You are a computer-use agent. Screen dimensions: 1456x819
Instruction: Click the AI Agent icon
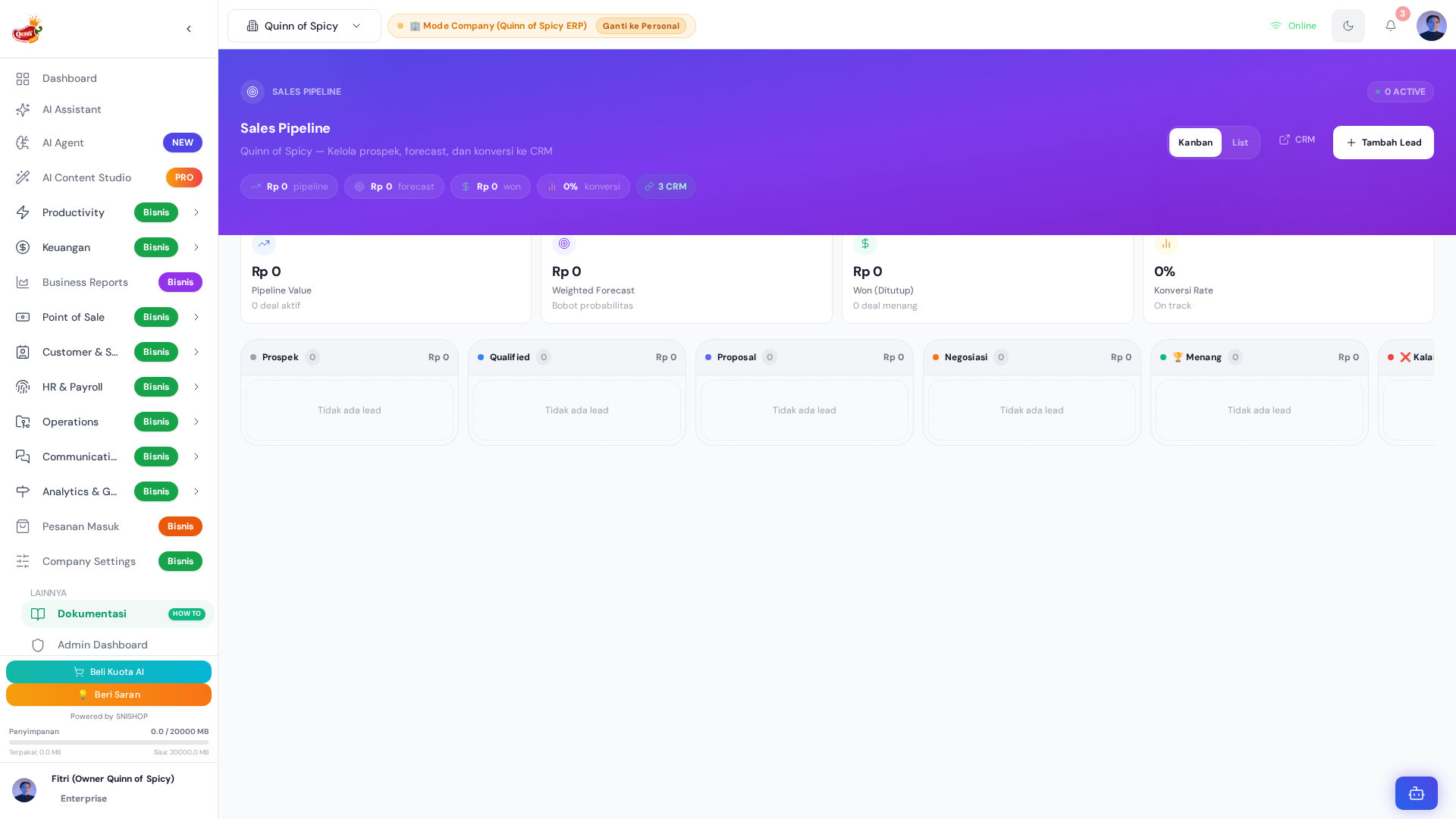coord(23,143)
